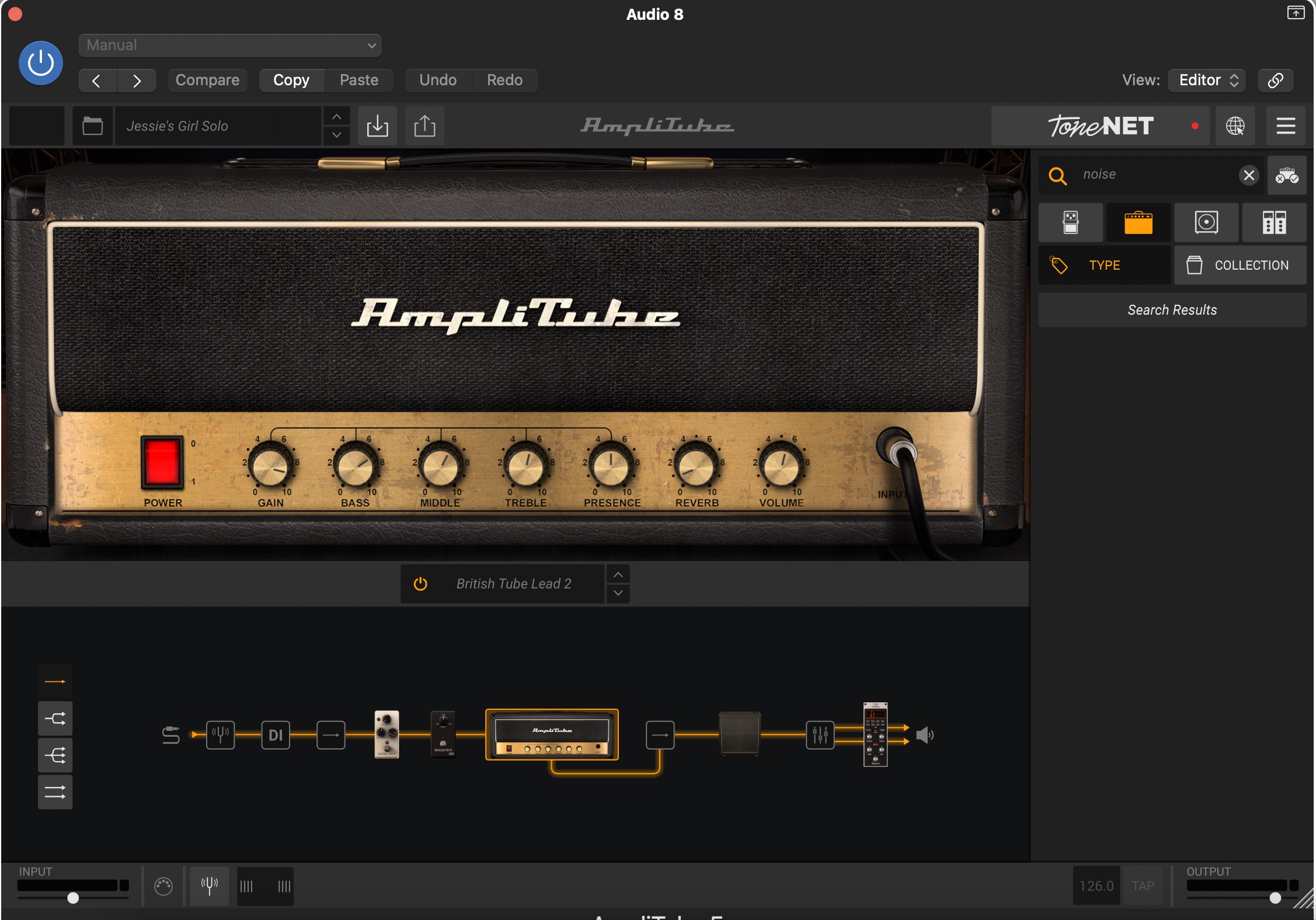Click the DI block in signal chain
1316x920 pixels.
click(276, 735)
